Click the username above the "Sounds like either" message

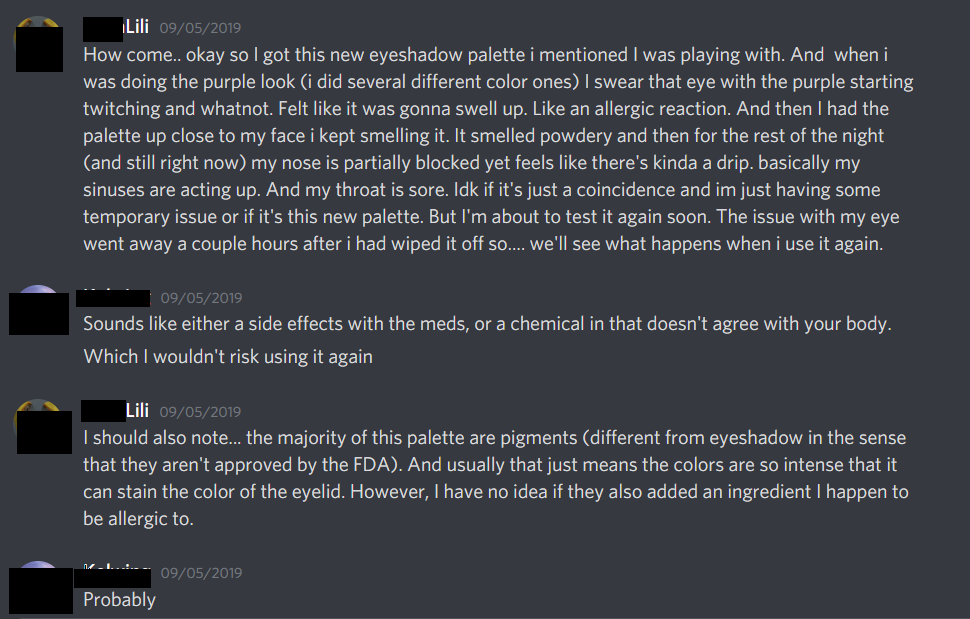click(x=113, y=297)
